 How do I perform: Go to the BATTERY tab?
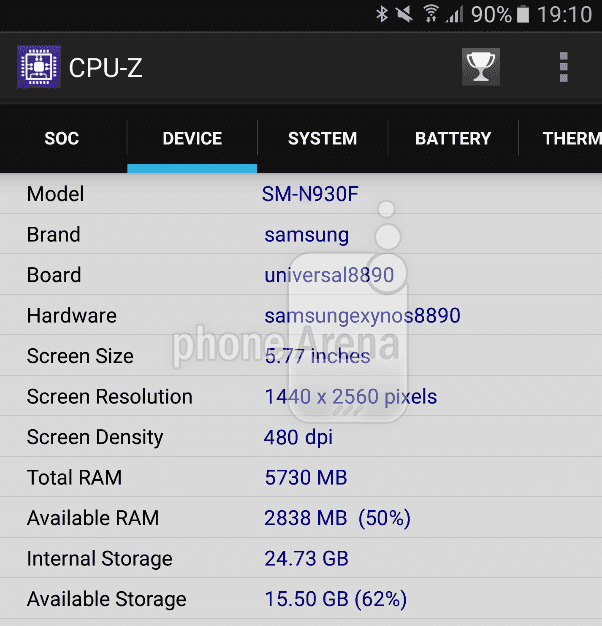click(453, 139)
